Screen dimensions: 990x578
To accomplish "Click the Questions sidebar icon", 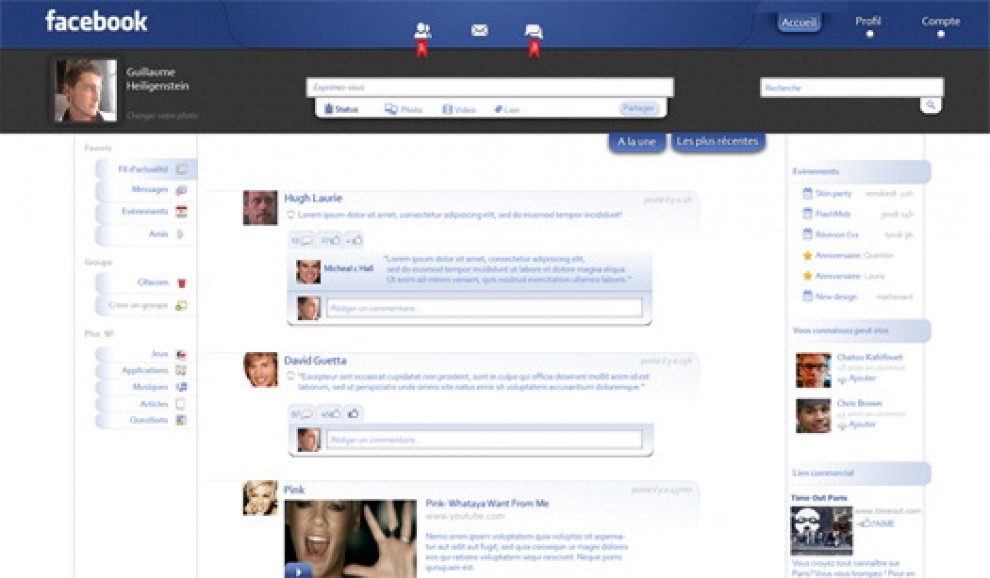I will [x=181, y=420].
